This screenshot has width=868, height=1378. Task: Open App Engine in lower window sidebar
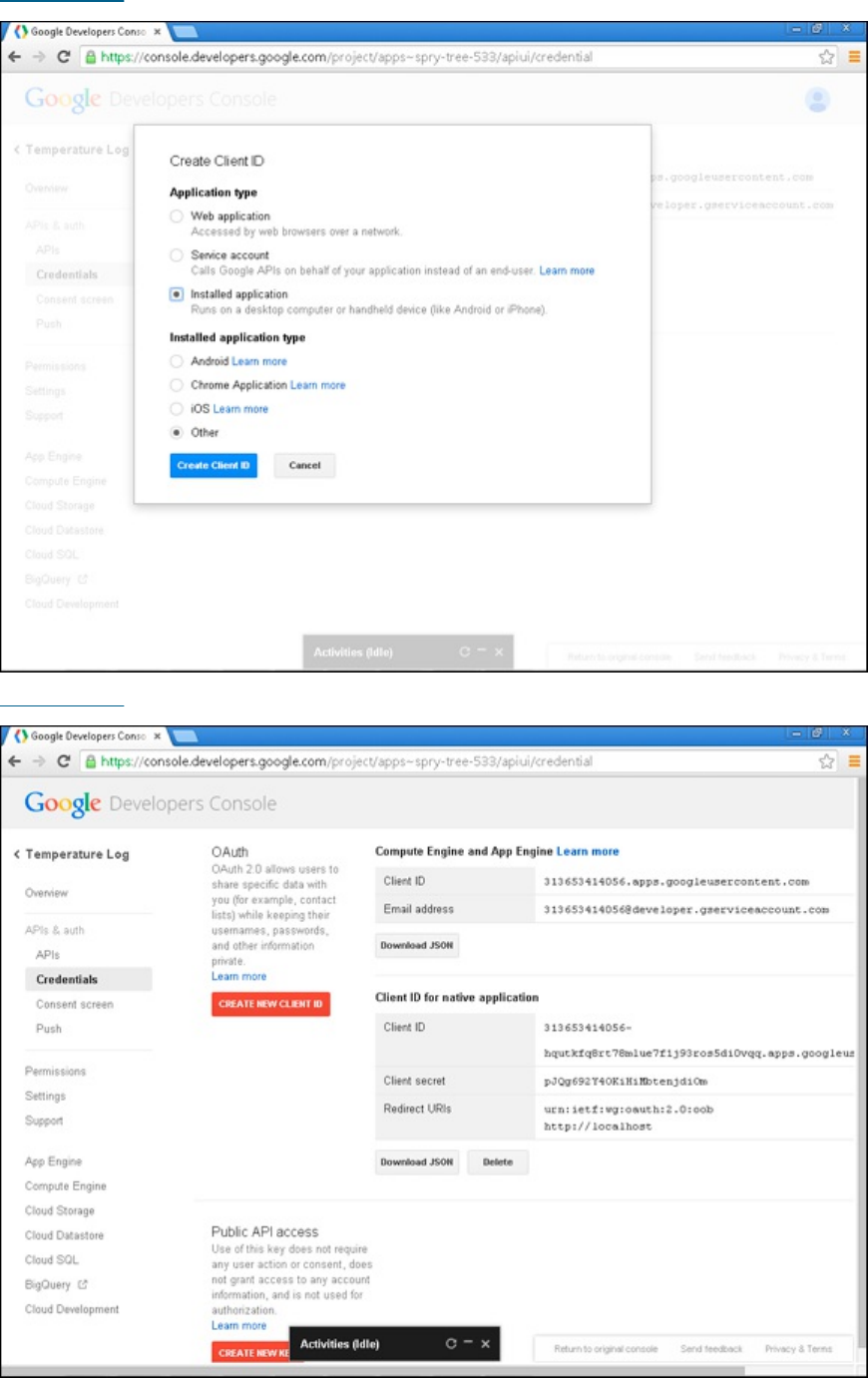coord(54,1161)
